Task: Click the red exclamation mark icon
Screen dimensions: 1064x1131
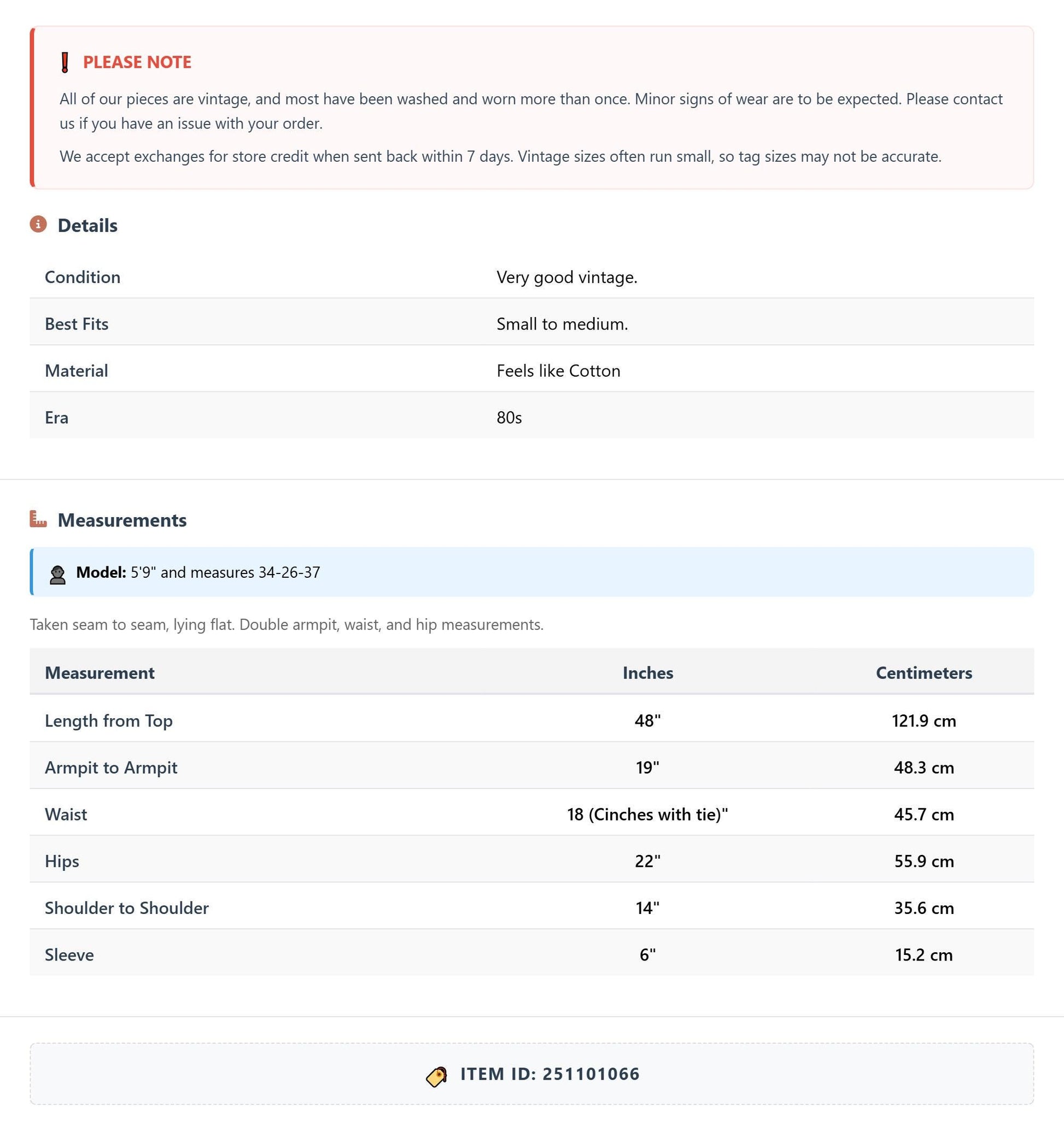Action: pyautogui.click(x=65, y=62)
